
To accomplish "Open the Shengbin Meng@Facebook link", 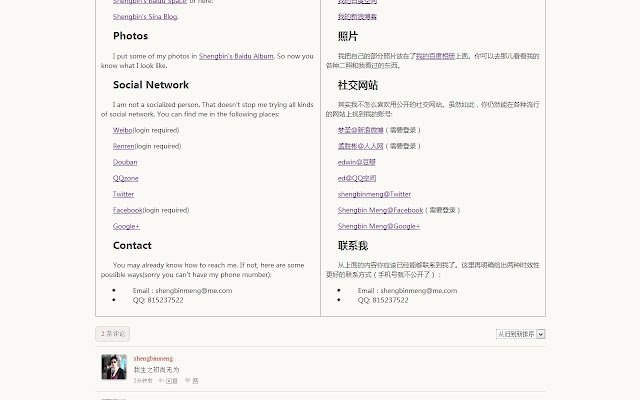I will point(380,210).
